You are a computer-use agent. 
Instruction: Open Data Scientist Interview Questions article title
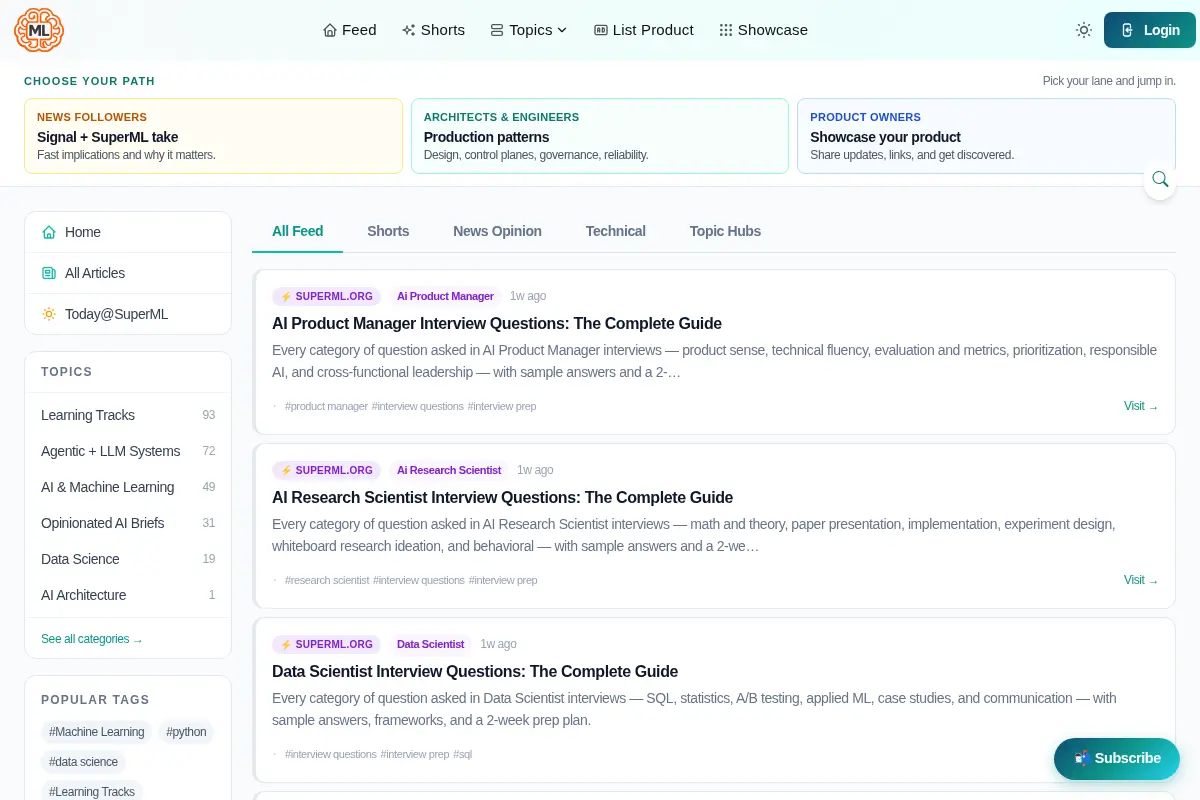pos(475,671)
